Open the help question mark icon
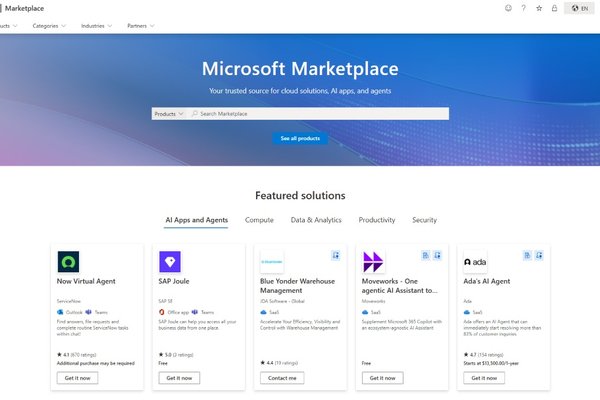 (x=523, y=8)
